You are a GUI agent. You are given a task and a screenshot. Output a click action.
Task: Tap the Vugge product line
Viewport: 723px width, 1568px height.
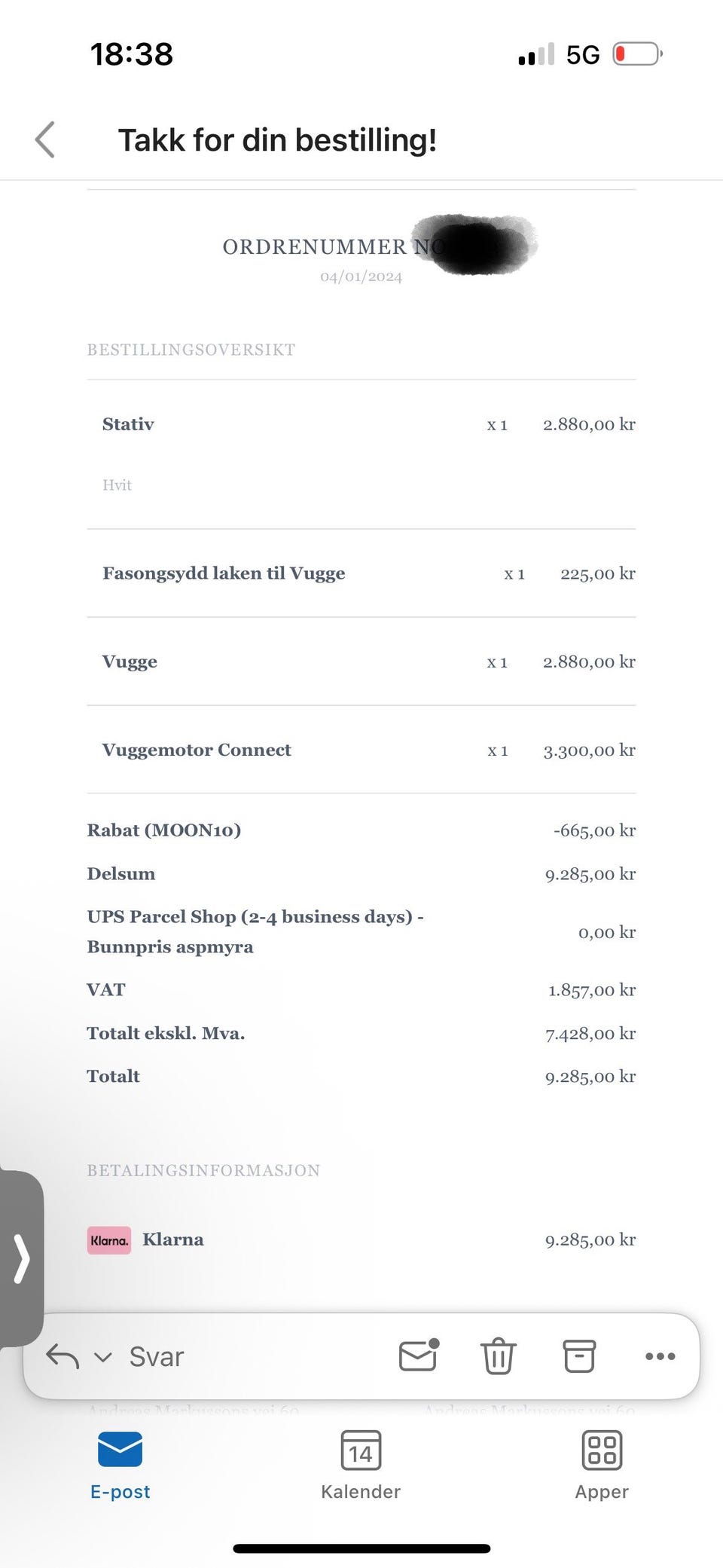[130, 662]
